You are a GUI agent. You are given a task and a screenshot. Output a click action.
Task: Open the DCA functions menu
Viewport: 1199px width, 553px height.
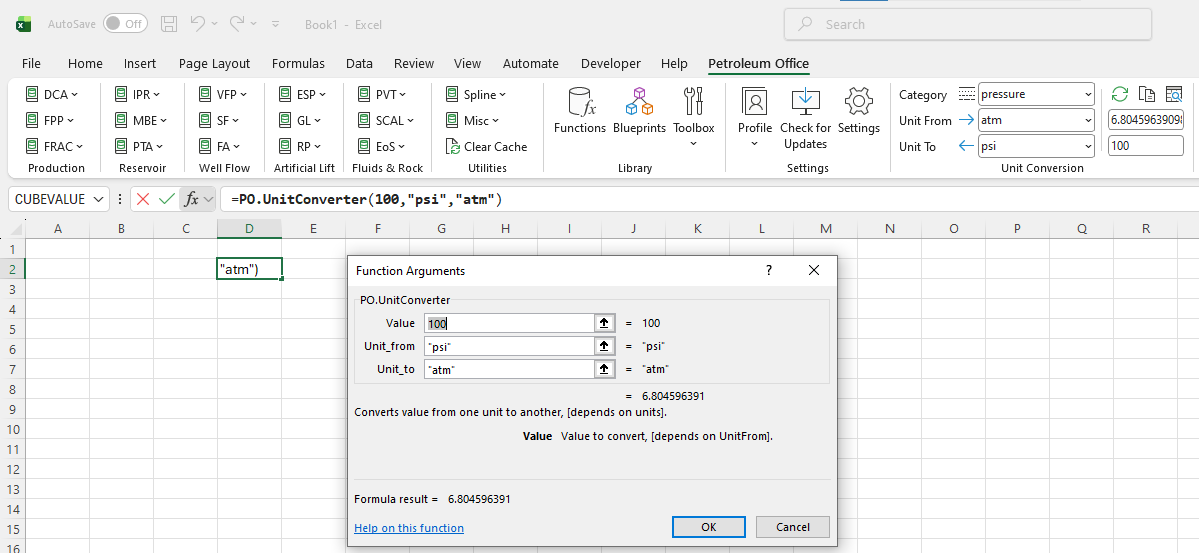[x=51, y=95]
